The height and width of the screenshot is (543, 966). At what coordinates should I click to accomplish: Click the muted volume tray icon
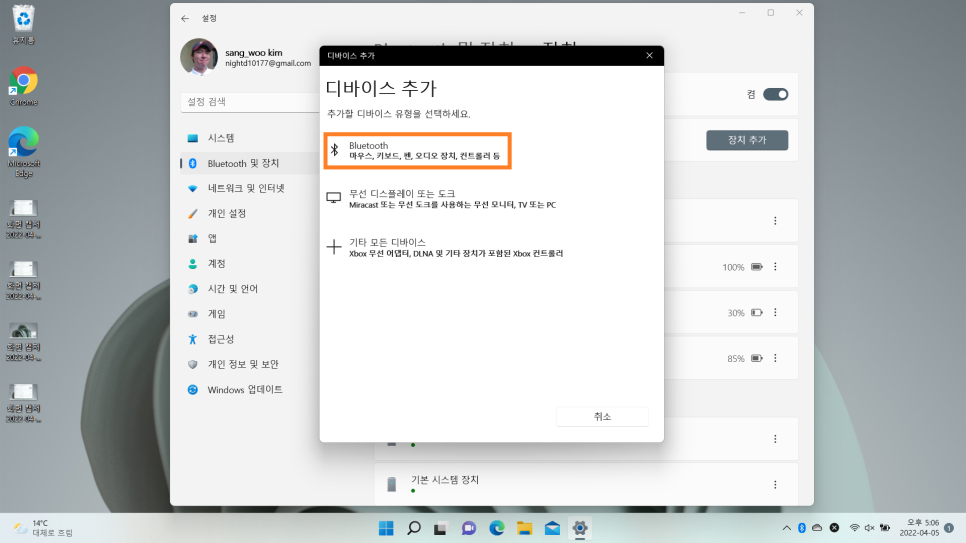coord(869,528)
